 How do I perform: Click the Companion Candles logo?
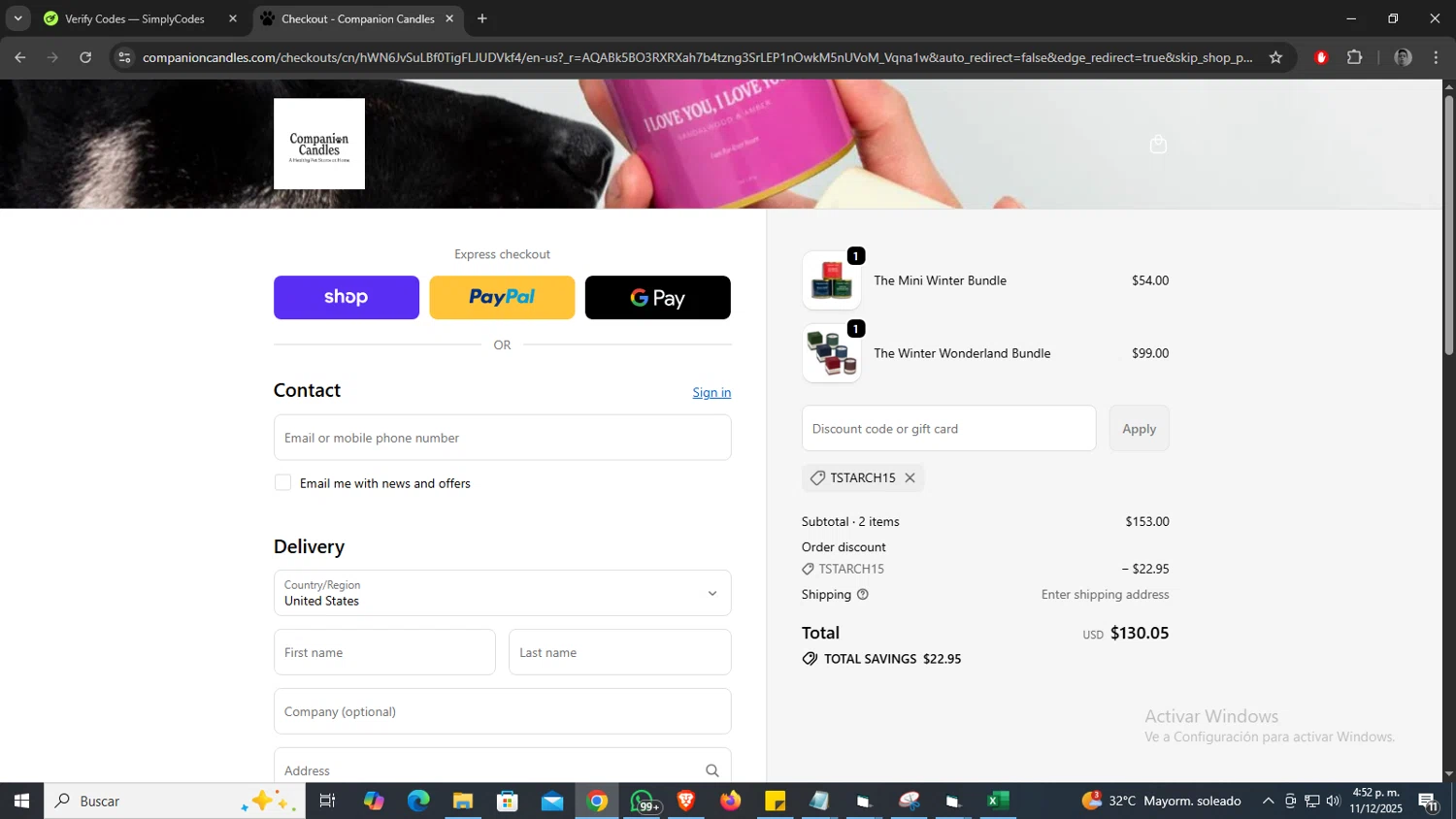319,144
